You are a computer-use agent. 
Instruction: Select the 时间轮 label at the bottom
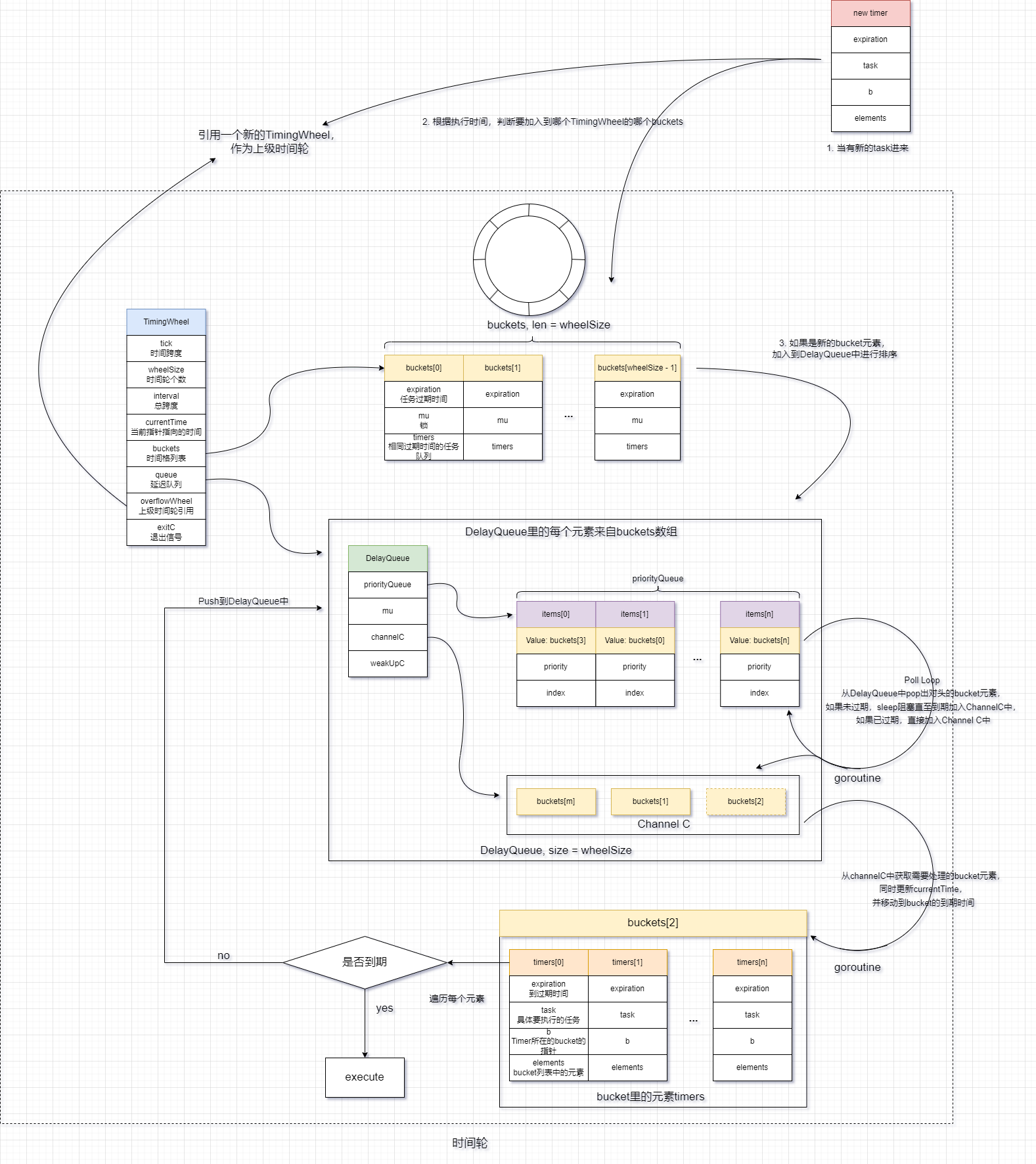click(470, 1143)
